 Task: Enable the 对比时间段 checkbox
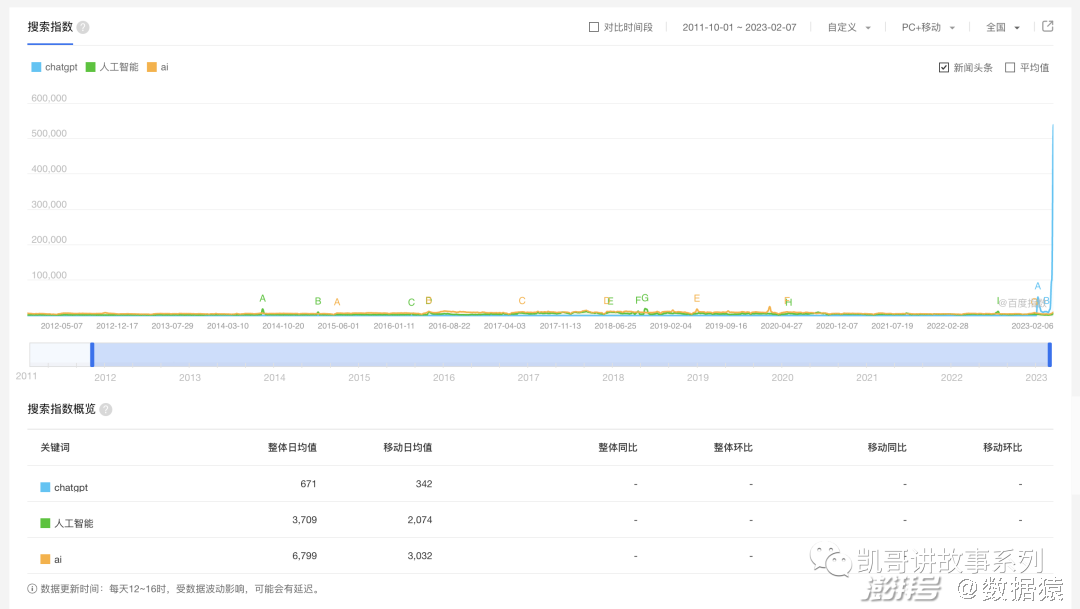(x=594, y=27)
